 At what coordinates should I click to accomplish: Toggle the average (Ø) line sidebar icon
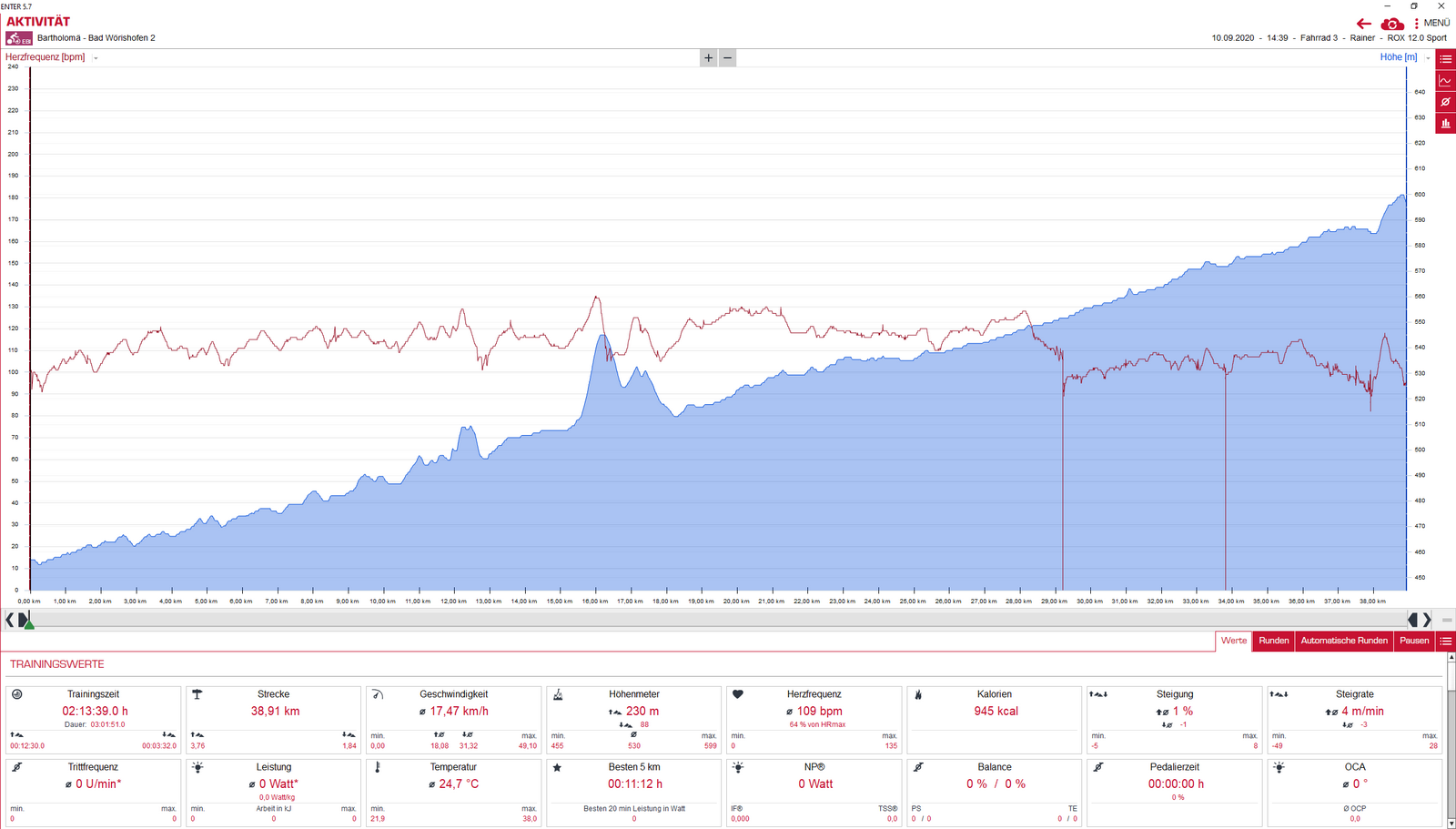click(x=1445, y=102)
